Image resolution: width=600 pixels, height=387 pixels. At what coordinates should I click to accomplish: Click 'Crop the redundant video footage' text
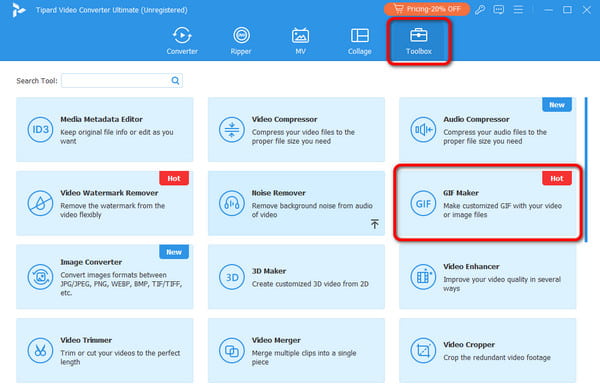click(x=497, y=358)
